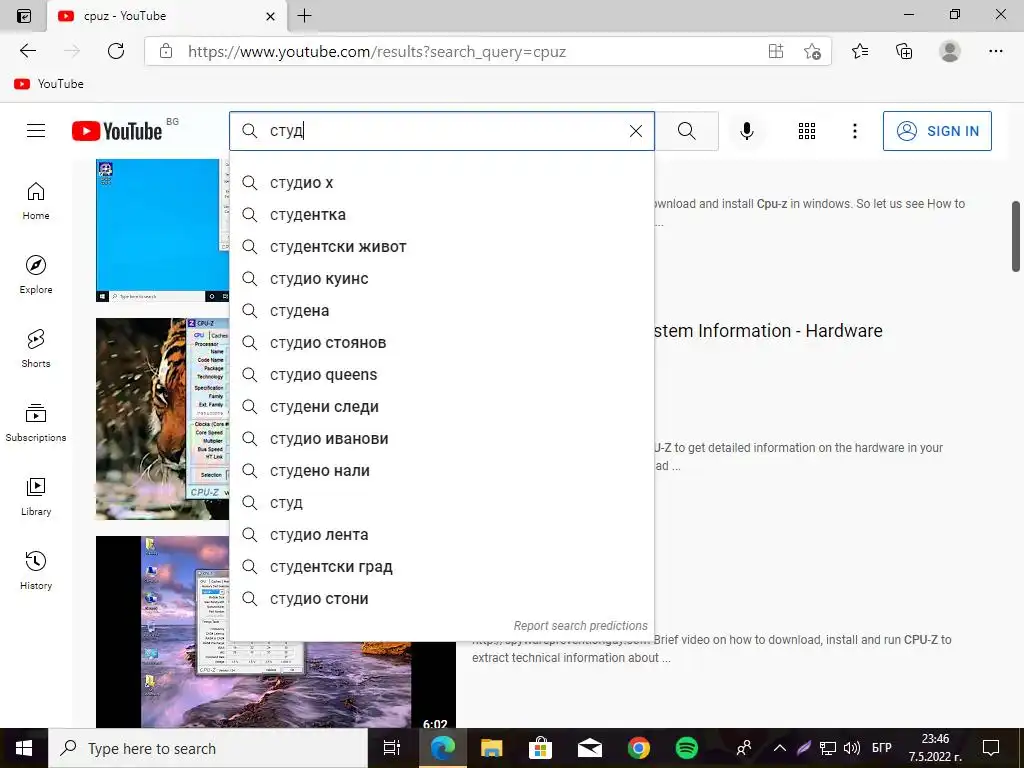Select suggestion 'студио х'
Image resolution: width=1024 pixels, height=768 pixels.
(442, 183)
